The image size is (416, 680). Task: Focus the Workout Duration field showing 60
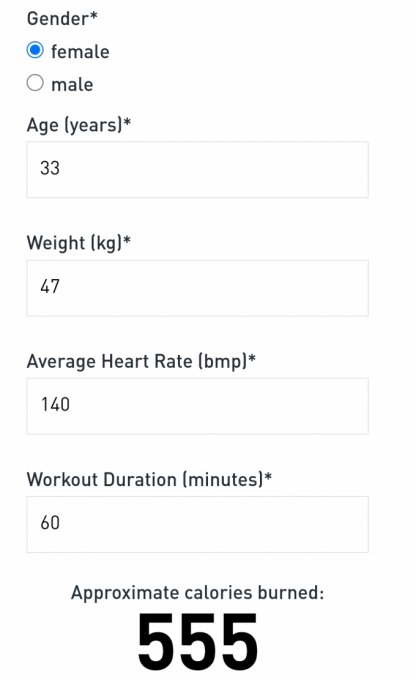[197, 524]
